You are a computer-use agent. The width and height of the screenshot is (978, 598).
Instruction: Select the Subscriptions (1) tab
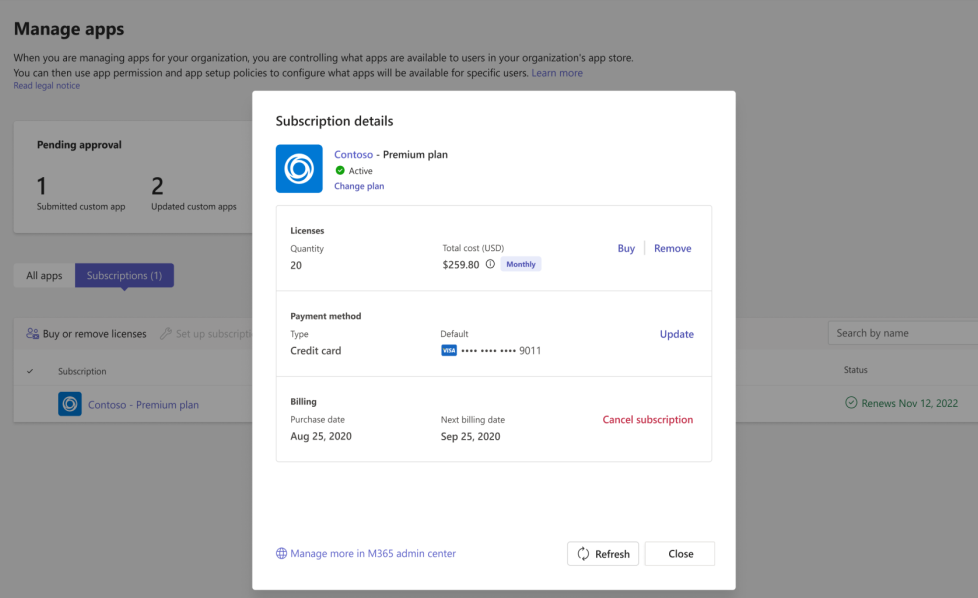[x=124, y=276]
